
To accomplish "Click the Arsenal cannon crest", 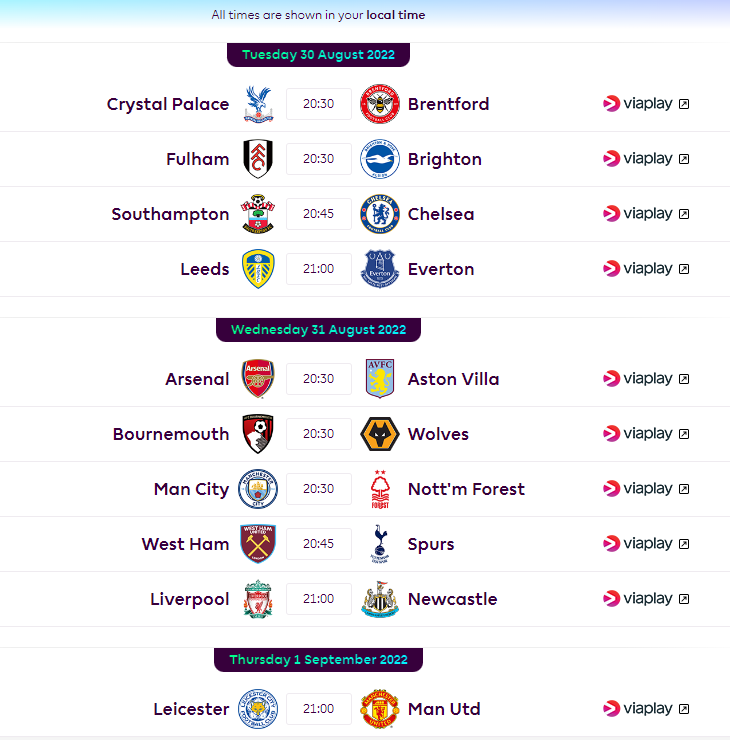I will point(258,379).
